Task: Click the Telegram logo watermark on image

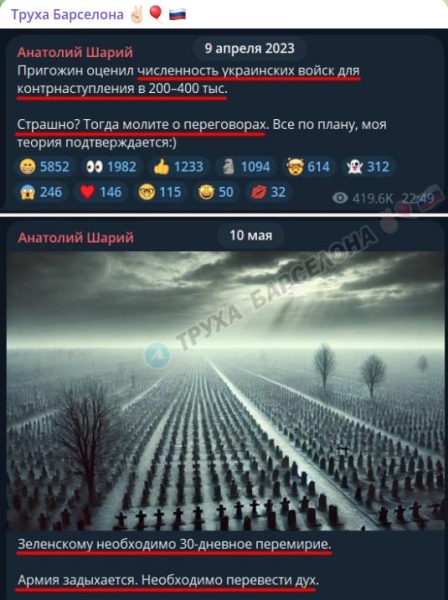Action: click(x=157, y=355)
